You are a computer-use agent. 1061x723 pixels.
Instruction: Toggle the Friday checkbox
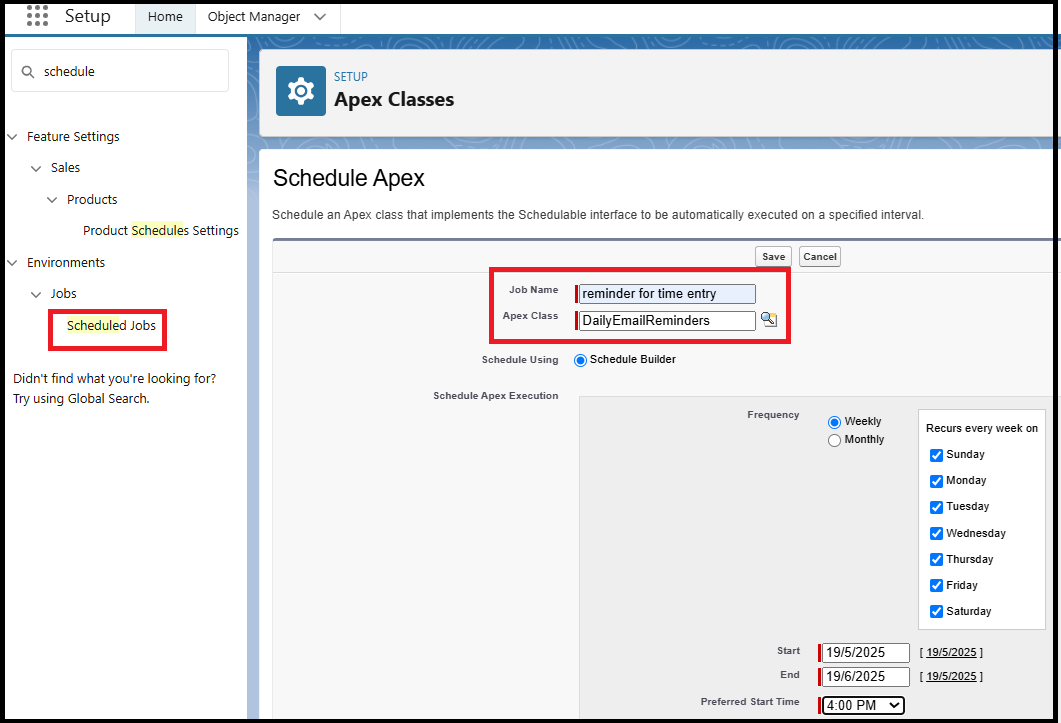(936, 586)
